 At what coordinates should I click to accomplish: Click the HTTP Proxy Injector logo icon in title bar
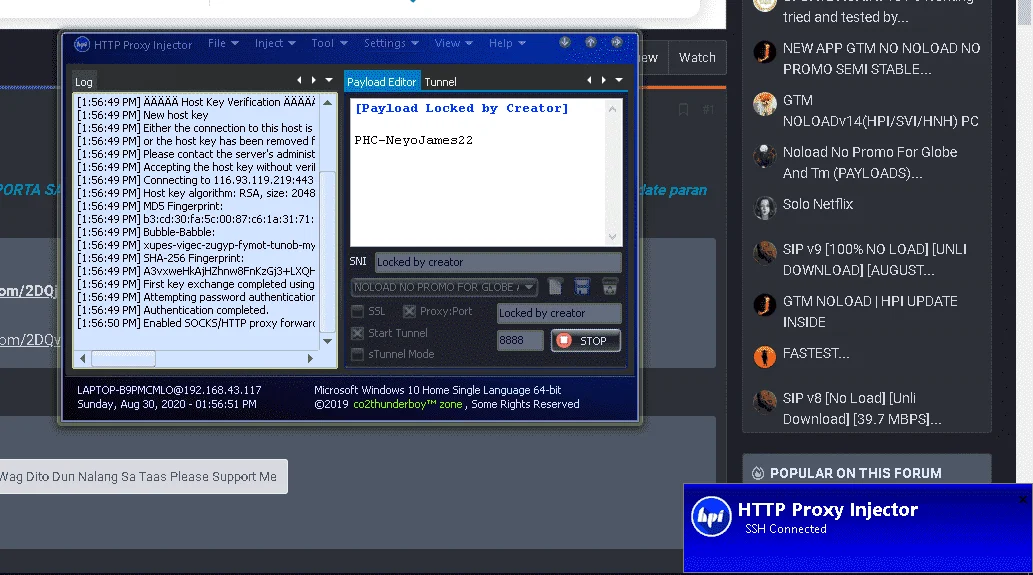click(82, 44)
